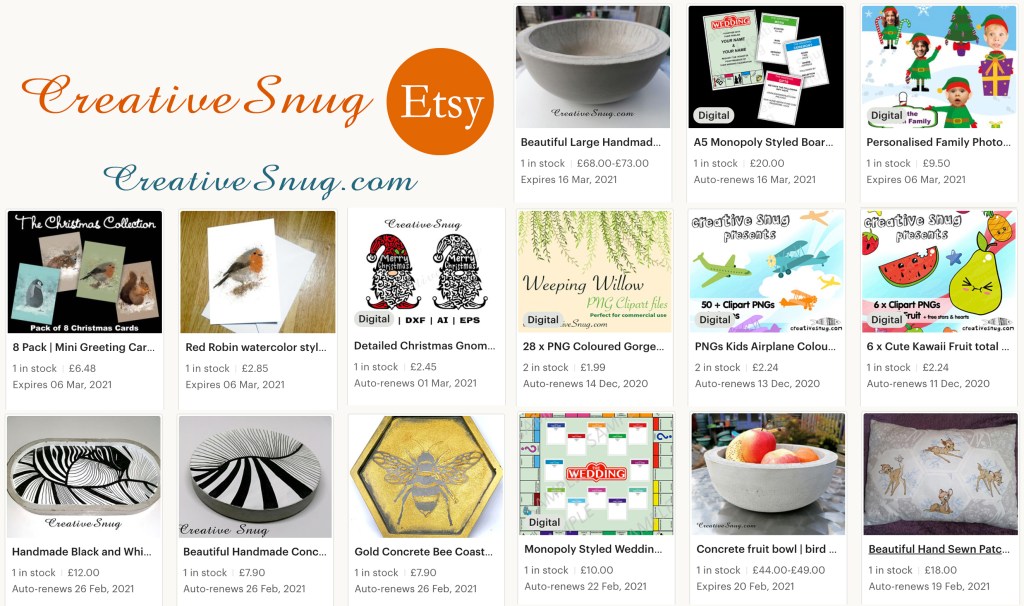Click the Creative Snug orange script logo

point(197,98)
